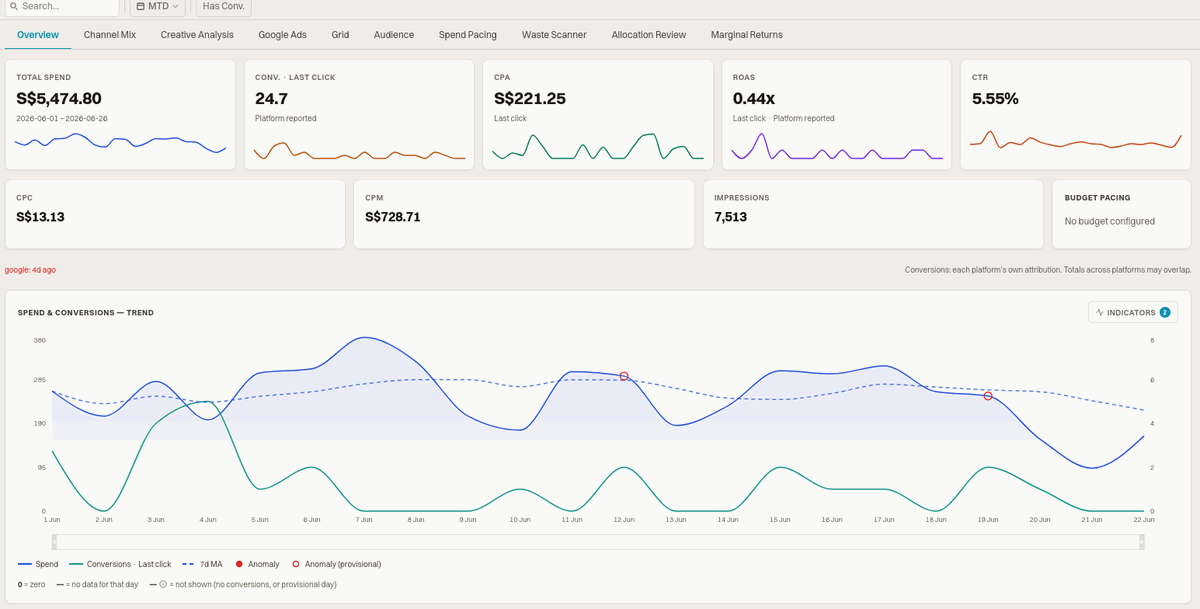Toggle the Anomaly legend item
This screenshot has height=609, width=1200.
[257, 564]
